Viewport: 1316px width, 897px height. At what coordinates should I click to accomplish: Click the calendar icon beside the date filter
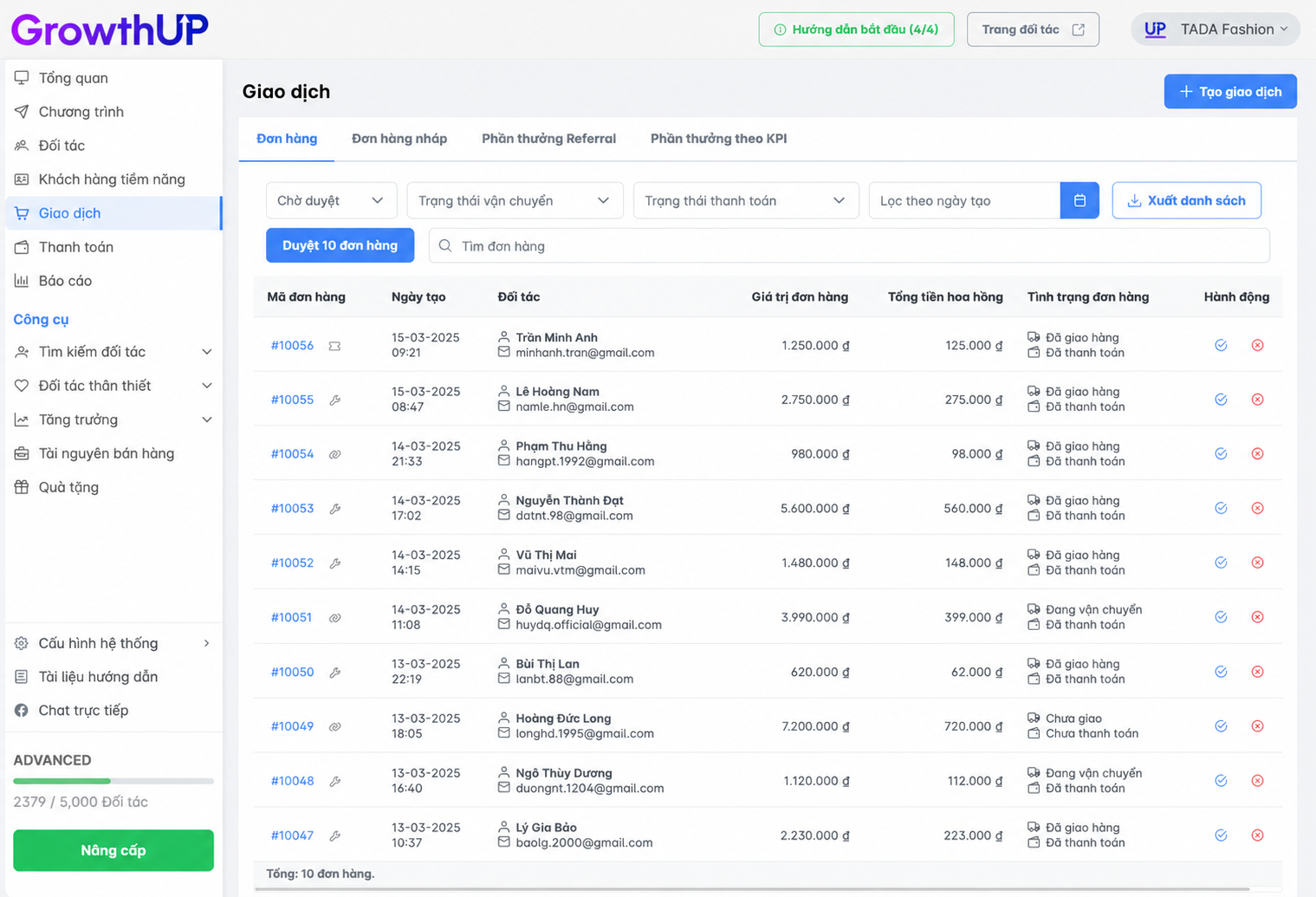click(x=1079, y=200)
